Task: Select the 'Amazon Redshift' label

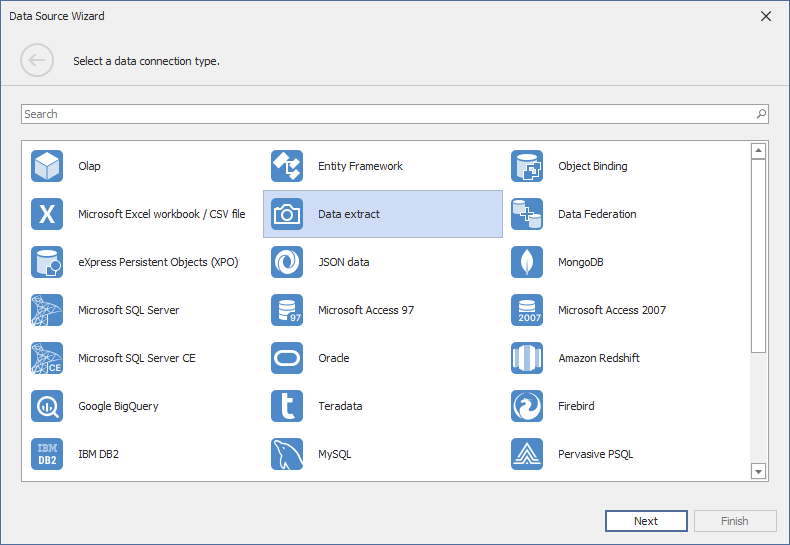Action: (599, 358)
